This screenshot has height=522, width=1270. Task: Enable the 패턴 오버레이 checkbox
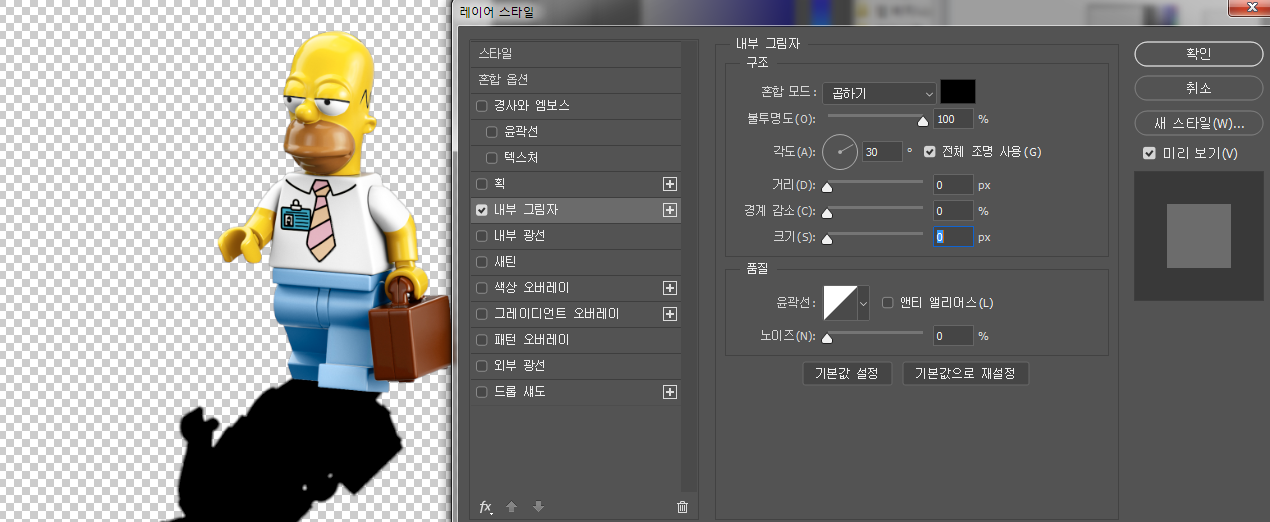(483, 340)
